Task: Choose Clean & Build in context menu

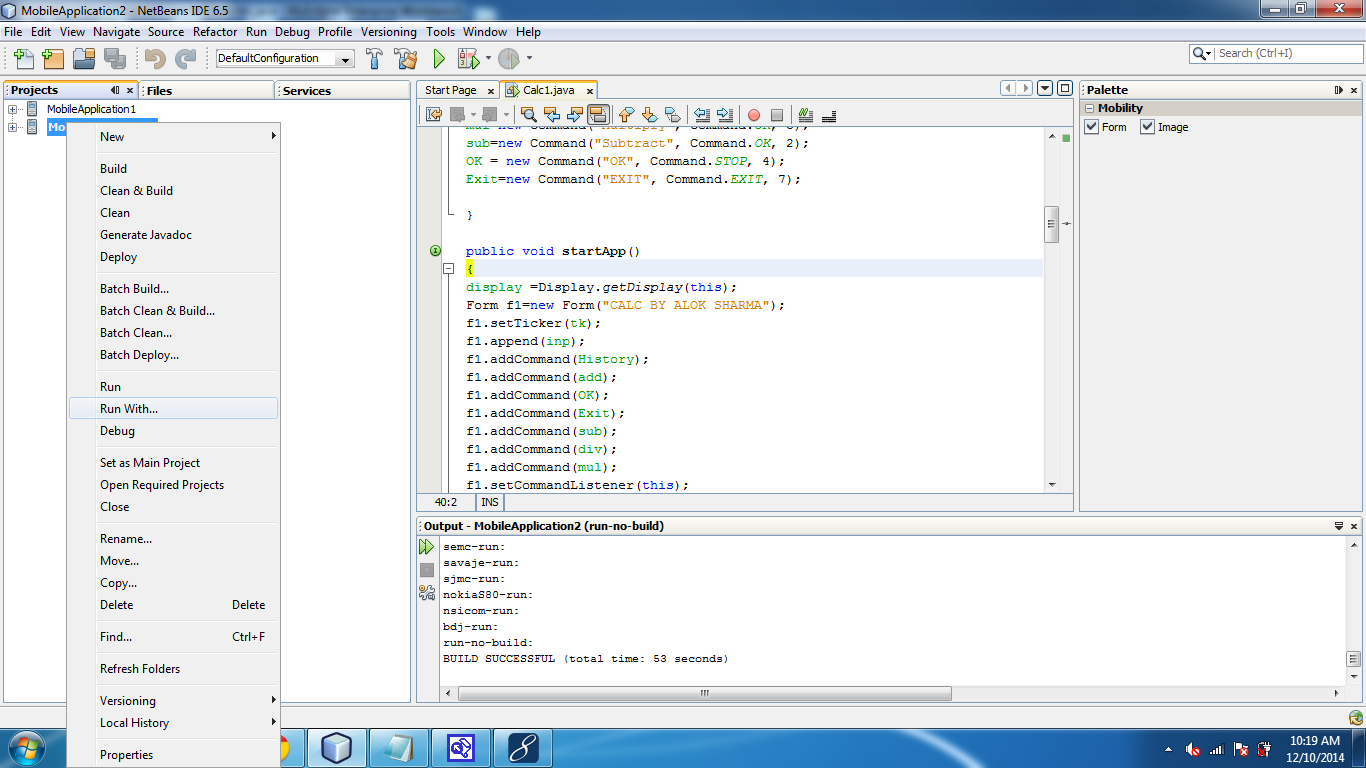Action: coord(174,191)
